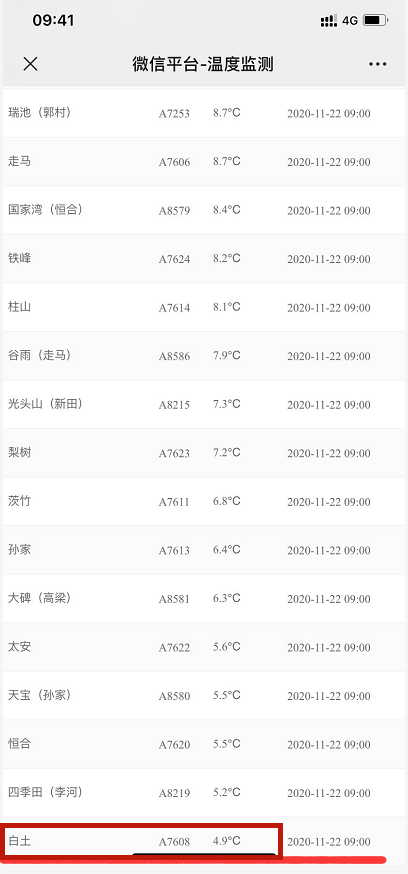Open 四季田（李河）station row

[204, 792]
